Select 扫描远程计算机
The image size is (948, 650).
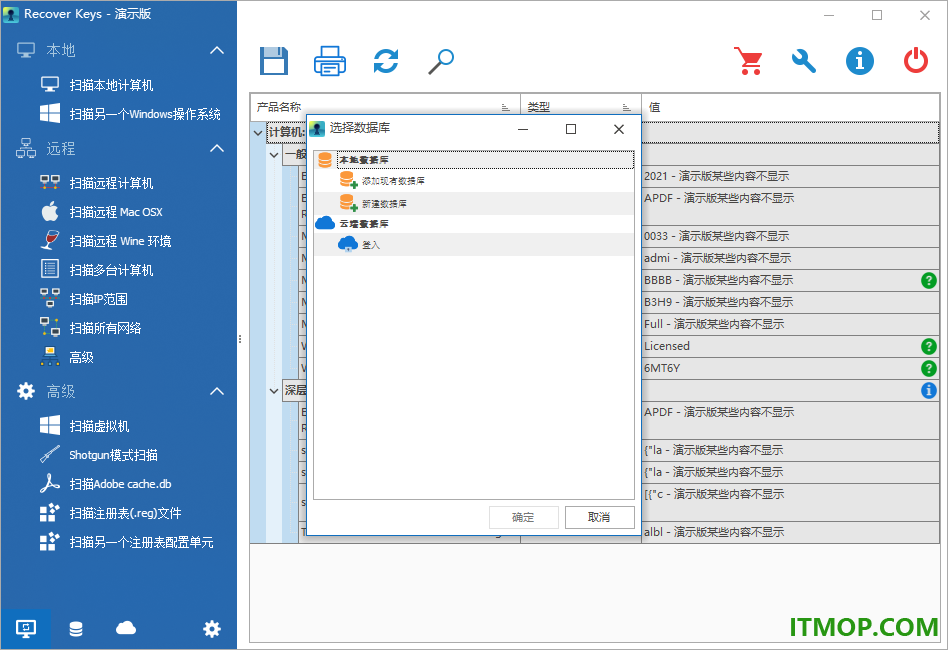[x=111, y=183]
